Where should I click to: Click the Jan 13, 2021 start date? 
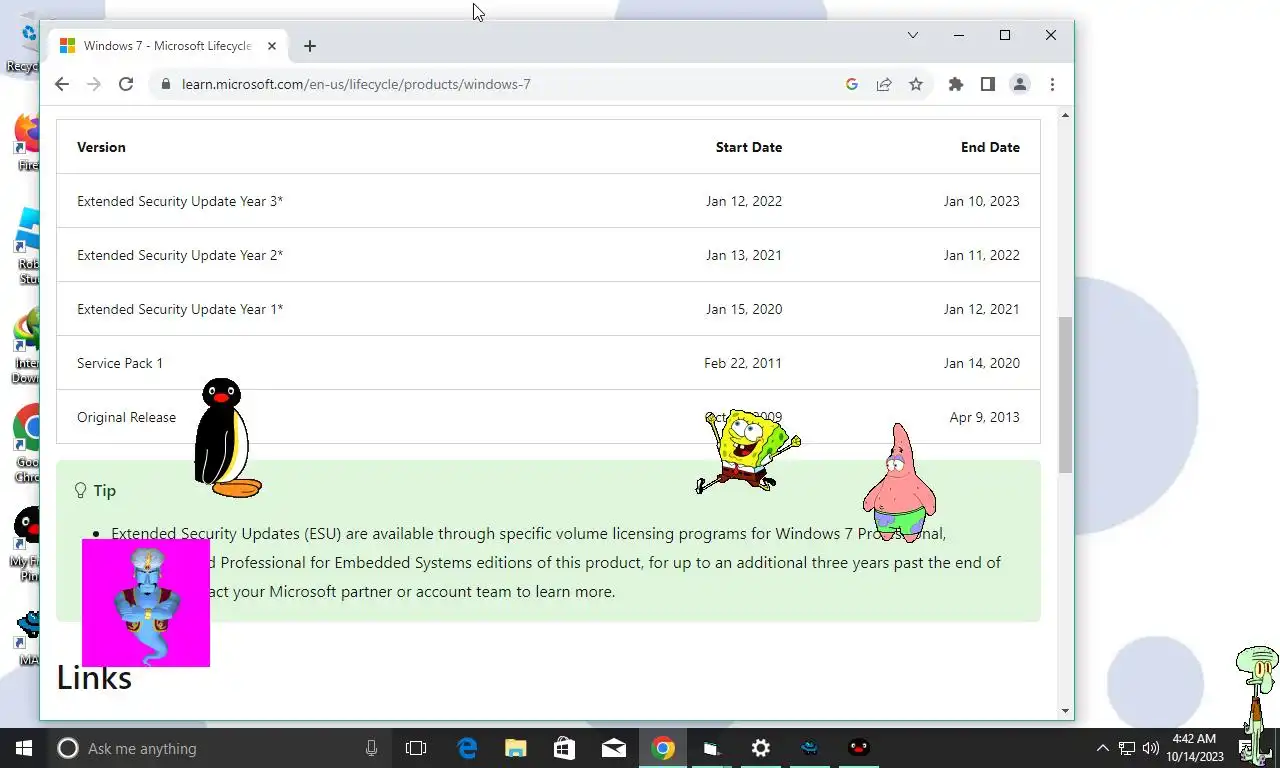[x=744, y=255]
